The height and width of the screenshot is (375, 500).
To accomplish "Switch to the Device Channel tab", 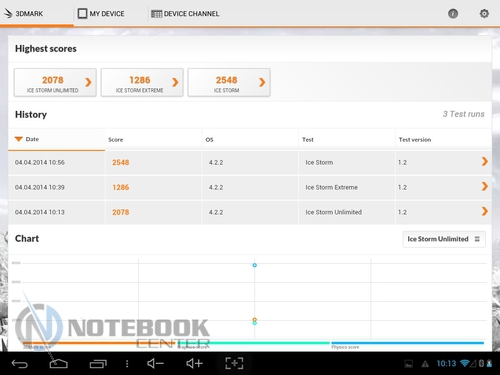I will (185, 14).
